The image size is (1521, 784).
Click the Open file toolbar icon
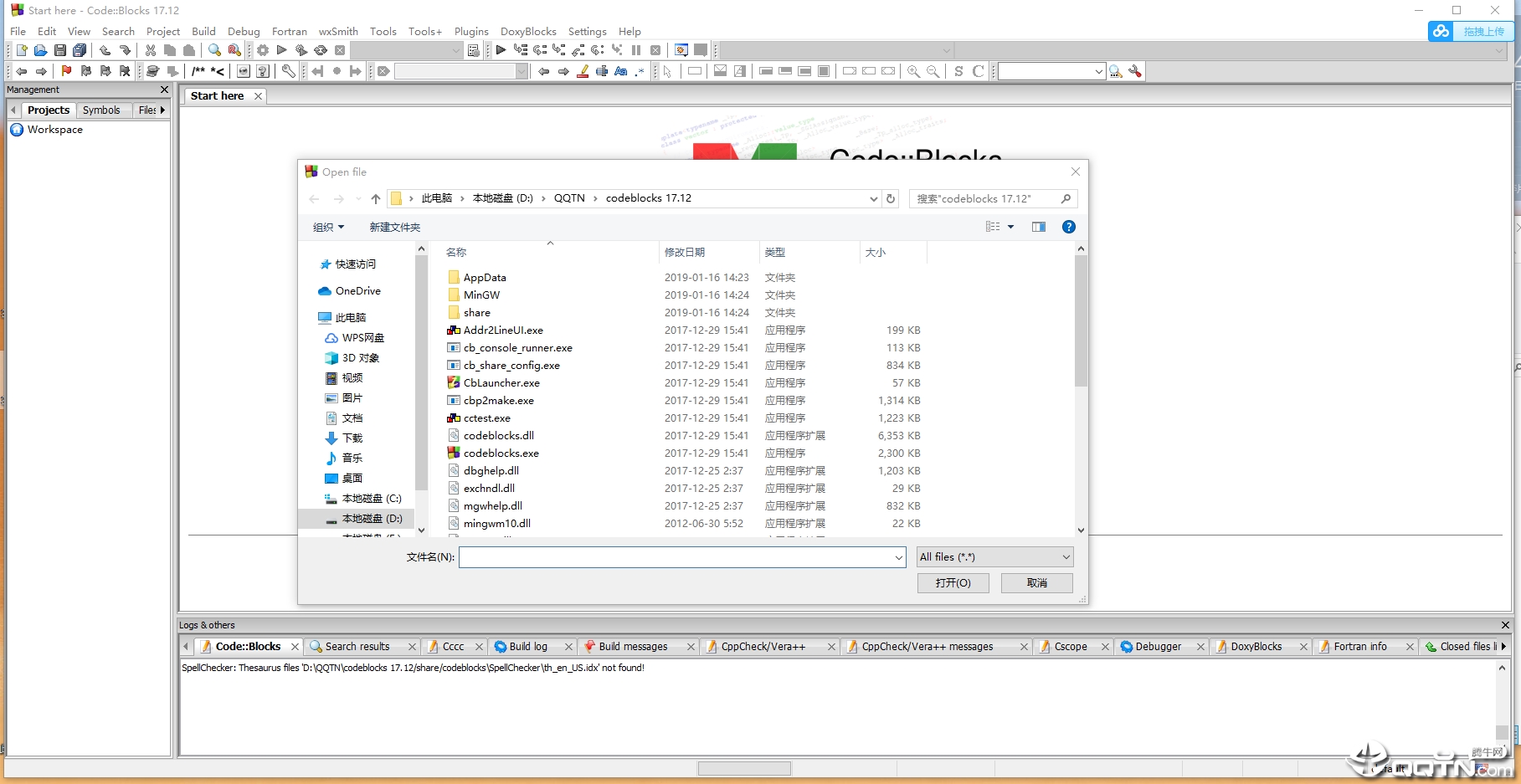[40, 50]
